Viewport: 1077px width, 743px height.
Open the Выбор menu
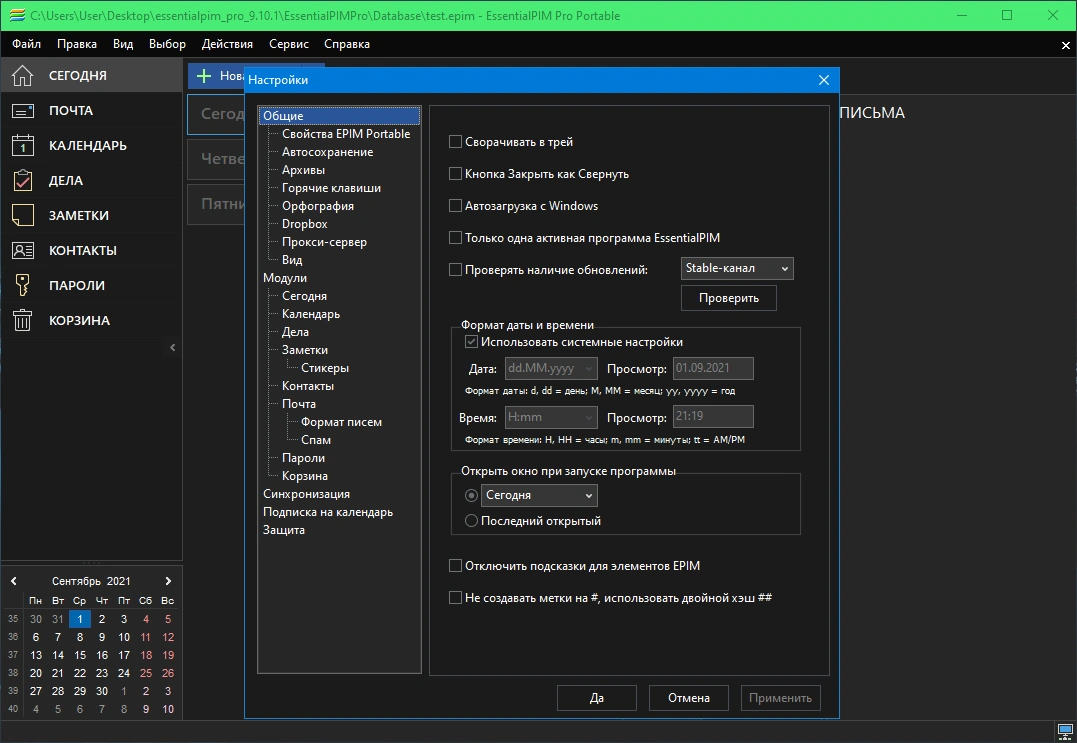coord(168,44)
